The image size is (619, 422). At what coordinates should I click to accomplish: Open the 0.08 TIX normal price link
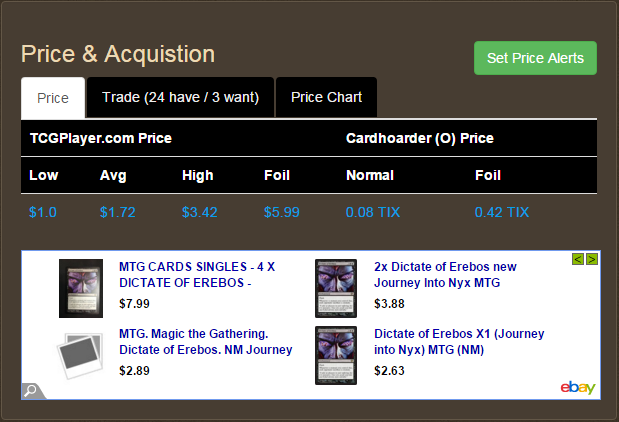click(x=373, y=212)
